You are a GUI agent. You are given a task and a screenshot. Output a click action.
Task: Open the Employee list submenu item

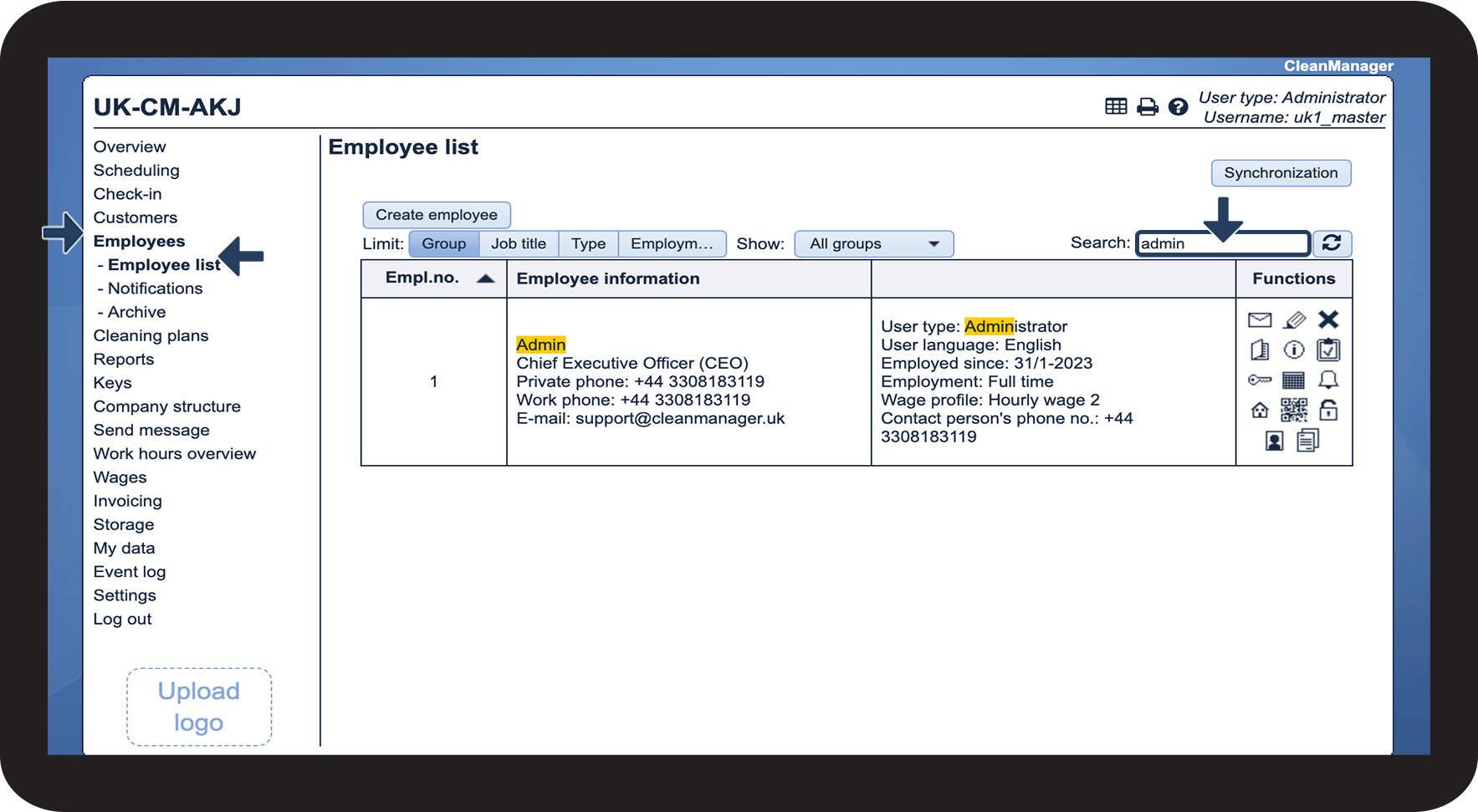point(164,265)
